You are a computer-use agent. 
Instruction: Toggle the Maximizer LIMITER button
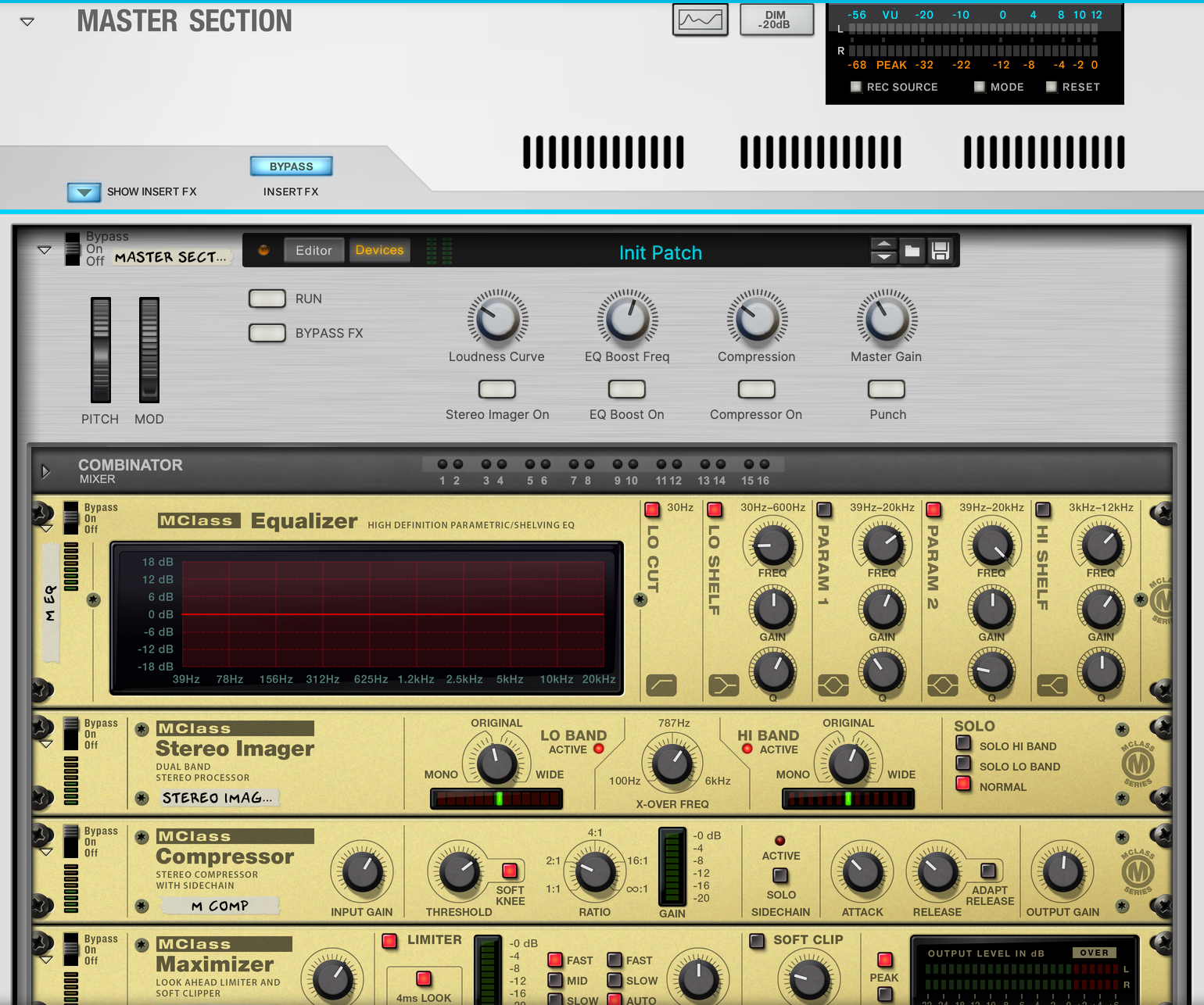click(x=389, y=941)
